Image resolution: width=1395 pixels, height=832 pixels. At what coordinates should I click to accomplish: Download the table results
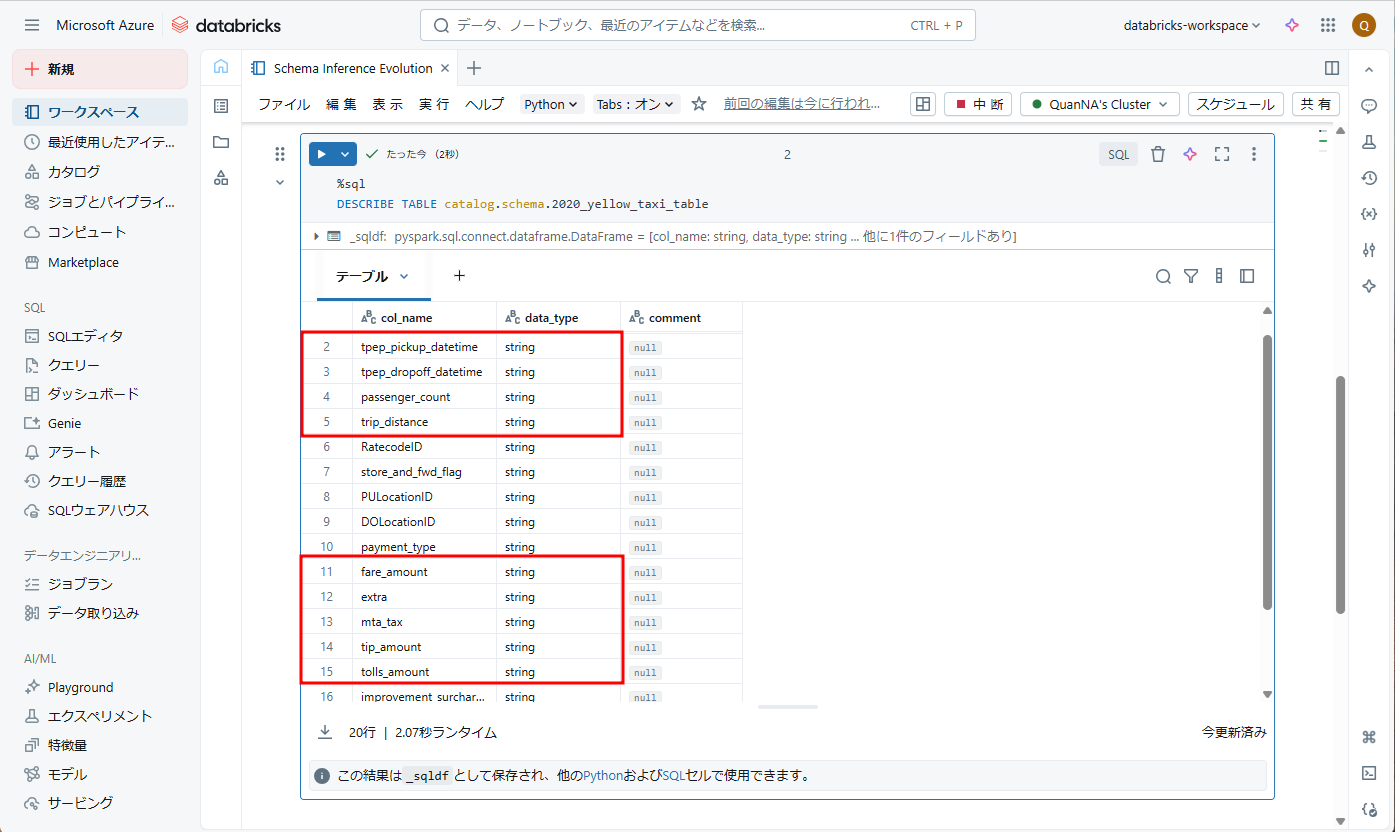coord(325,732)
